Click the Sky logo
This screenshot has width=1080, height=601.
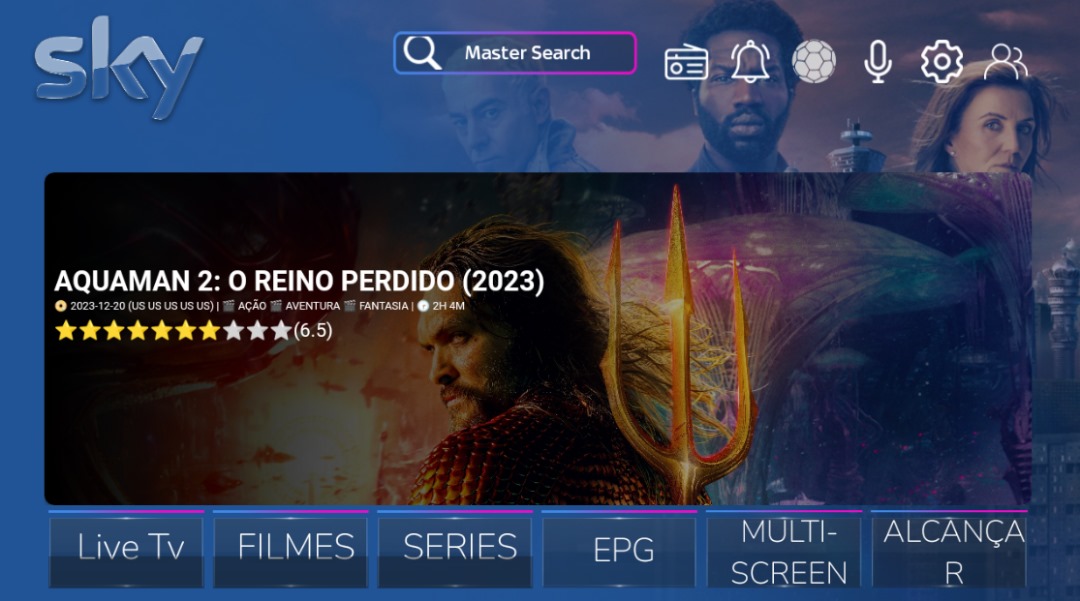click(x=118, y=67)
